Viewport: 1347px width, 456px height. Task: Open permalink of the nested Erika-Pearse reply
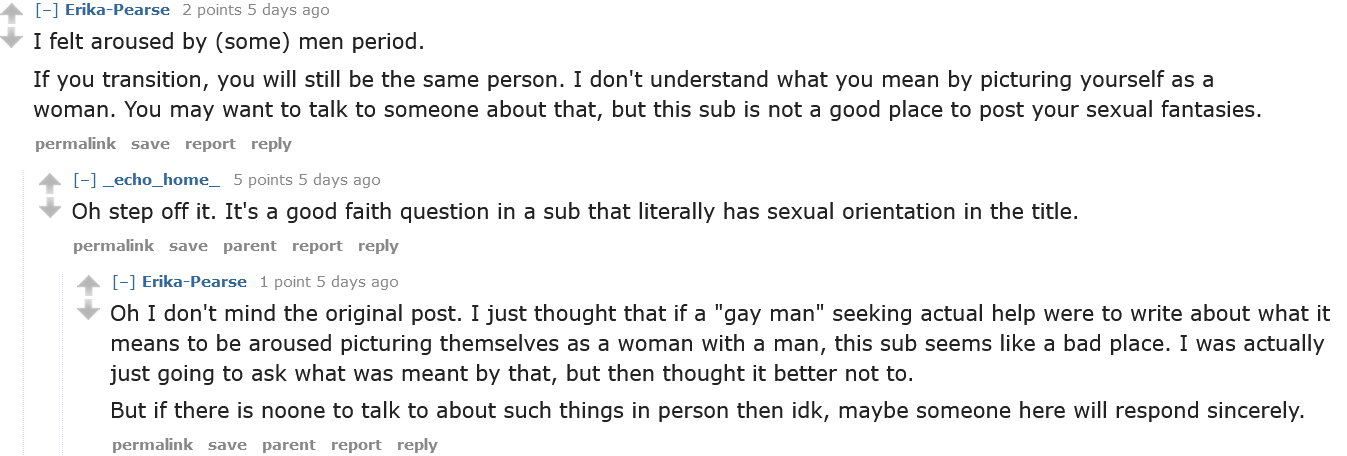tap(152, 445)
